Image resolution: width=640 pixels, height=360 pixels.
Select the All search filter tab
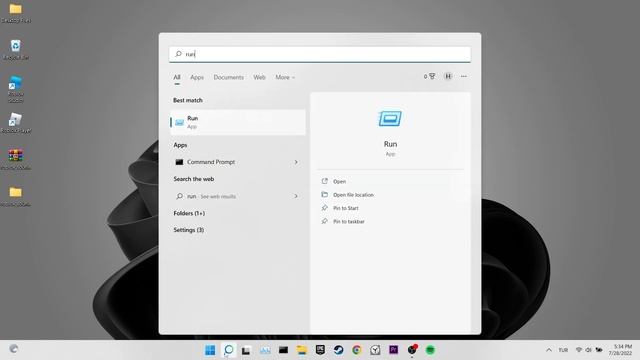[177, 77]
